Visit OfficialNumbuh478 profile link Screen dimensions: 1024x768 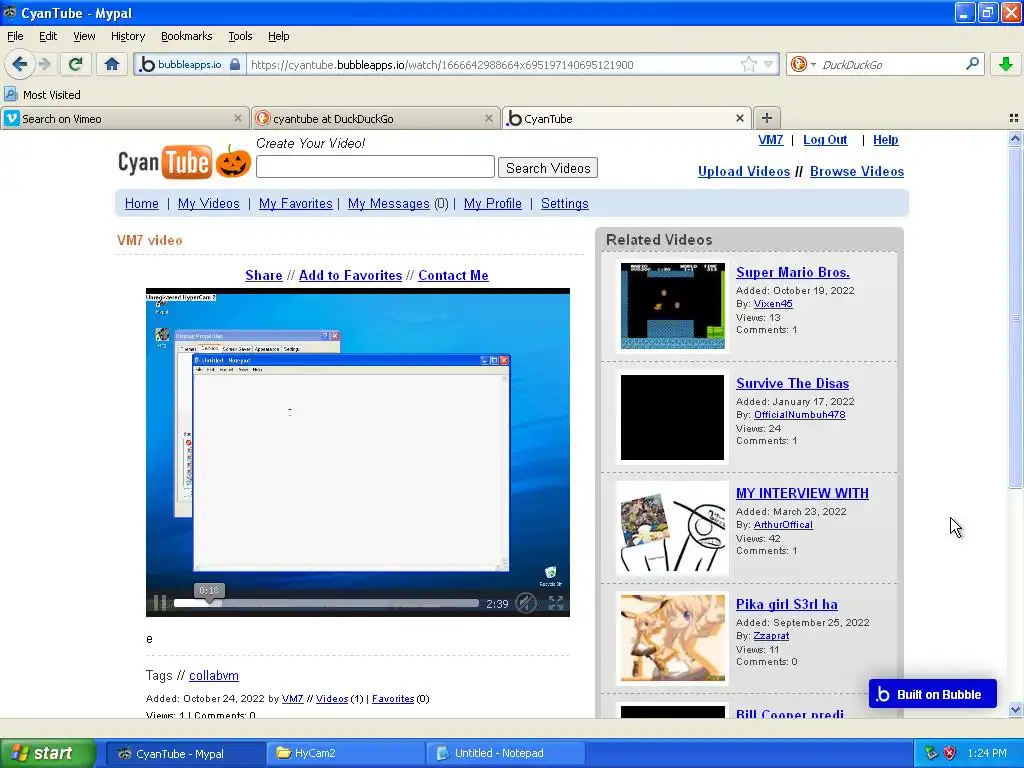coord(799,415)
